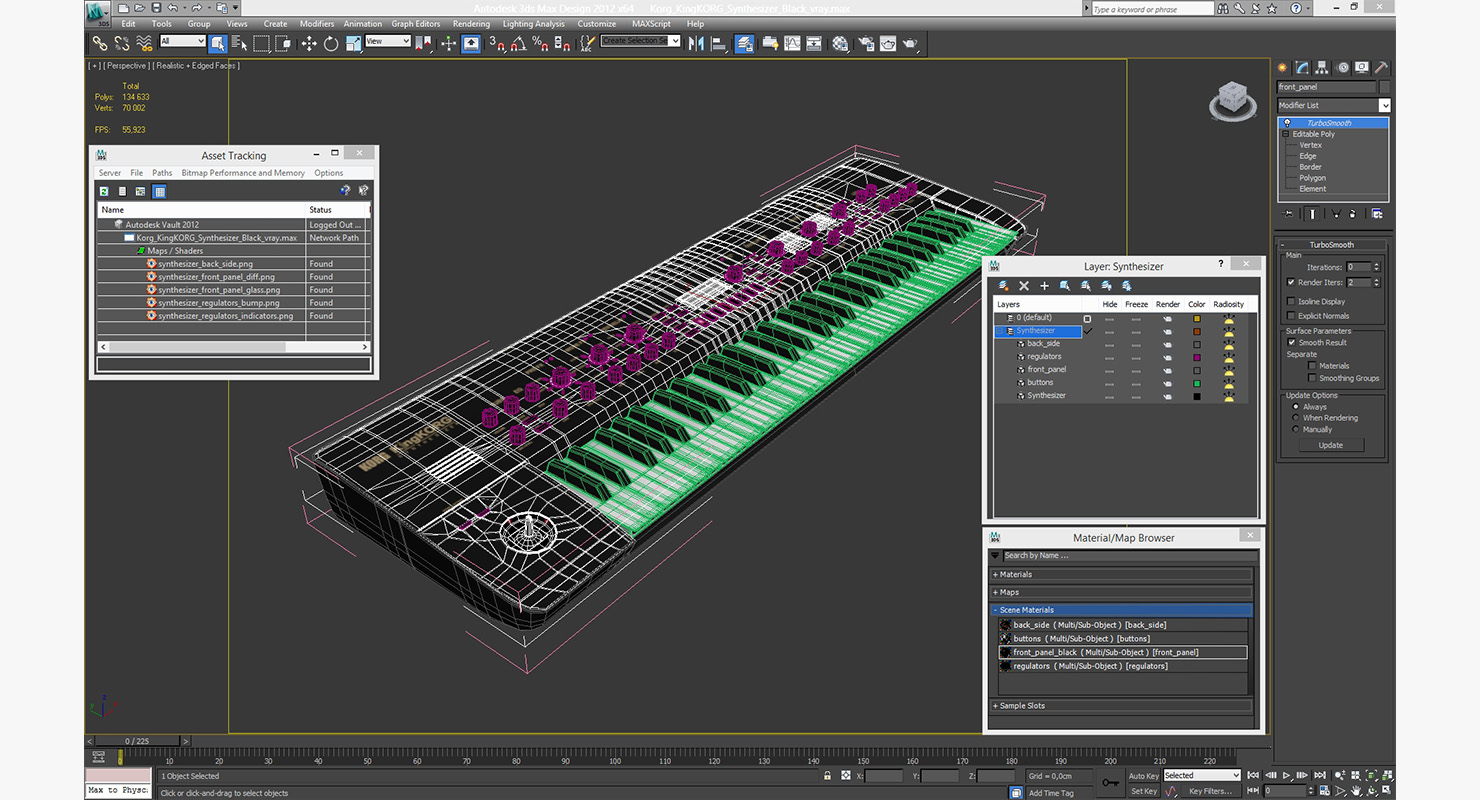Screen dimensions: 1480x800
Task: Click the Set Key button
Action: [x=1144, y=791]
